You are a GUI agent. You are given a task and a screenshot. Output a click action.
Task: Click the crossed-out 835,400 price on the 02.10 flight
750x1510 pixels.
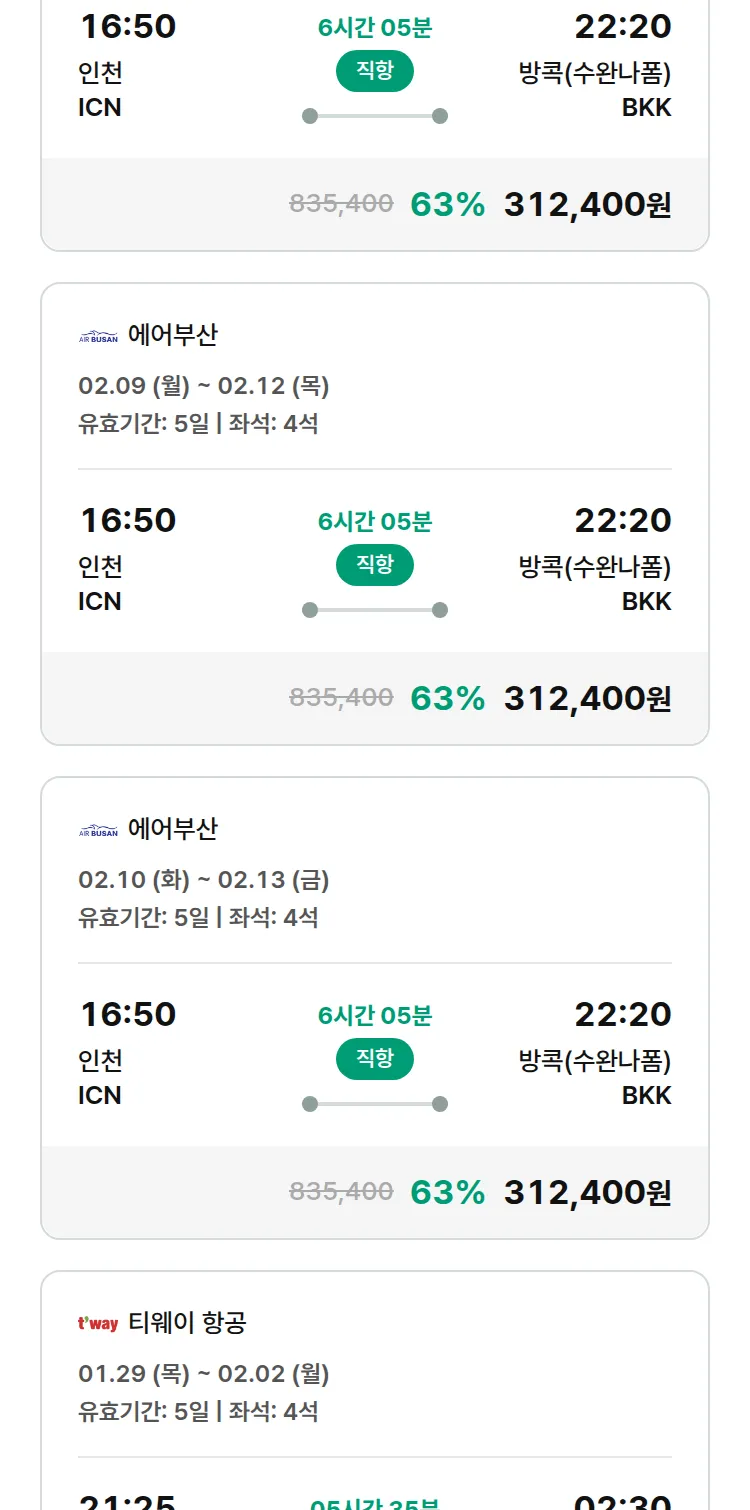coord(341,1192)
